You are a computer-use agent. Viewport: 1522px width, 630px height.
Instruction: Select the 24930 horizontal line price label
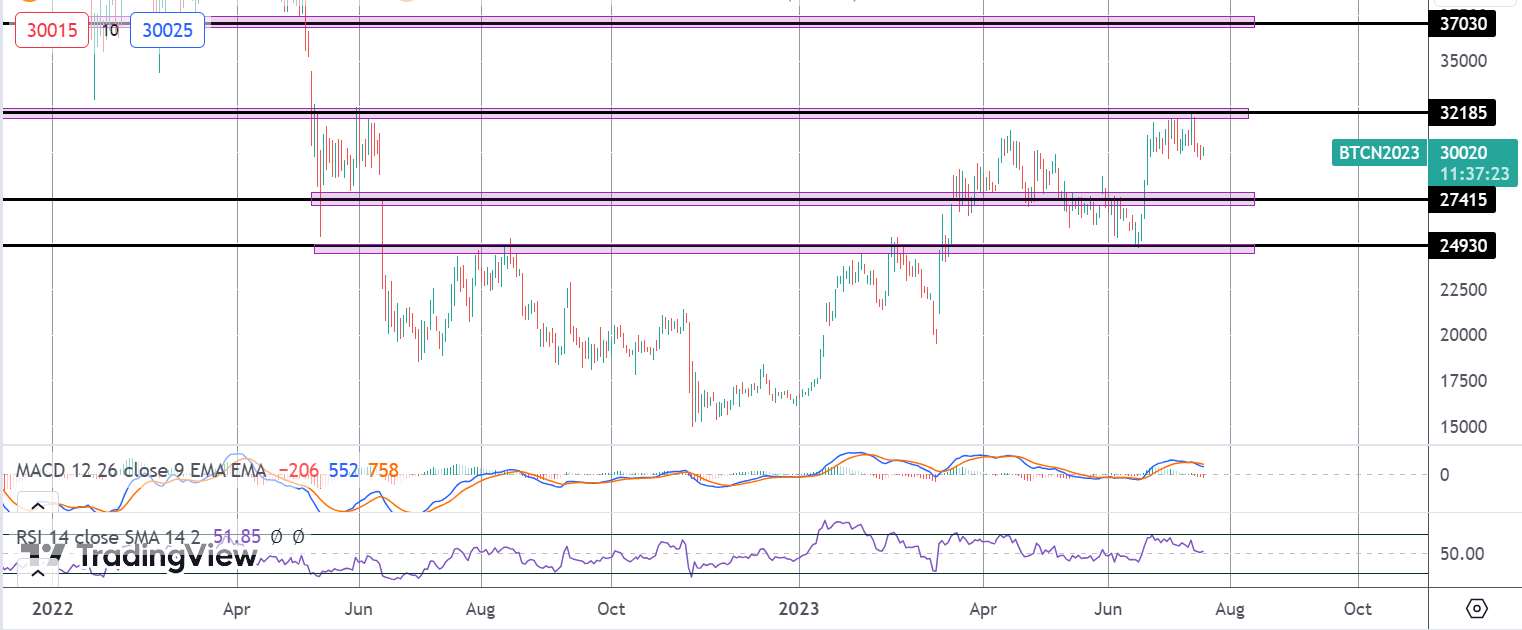click(x=1463, y=245)
